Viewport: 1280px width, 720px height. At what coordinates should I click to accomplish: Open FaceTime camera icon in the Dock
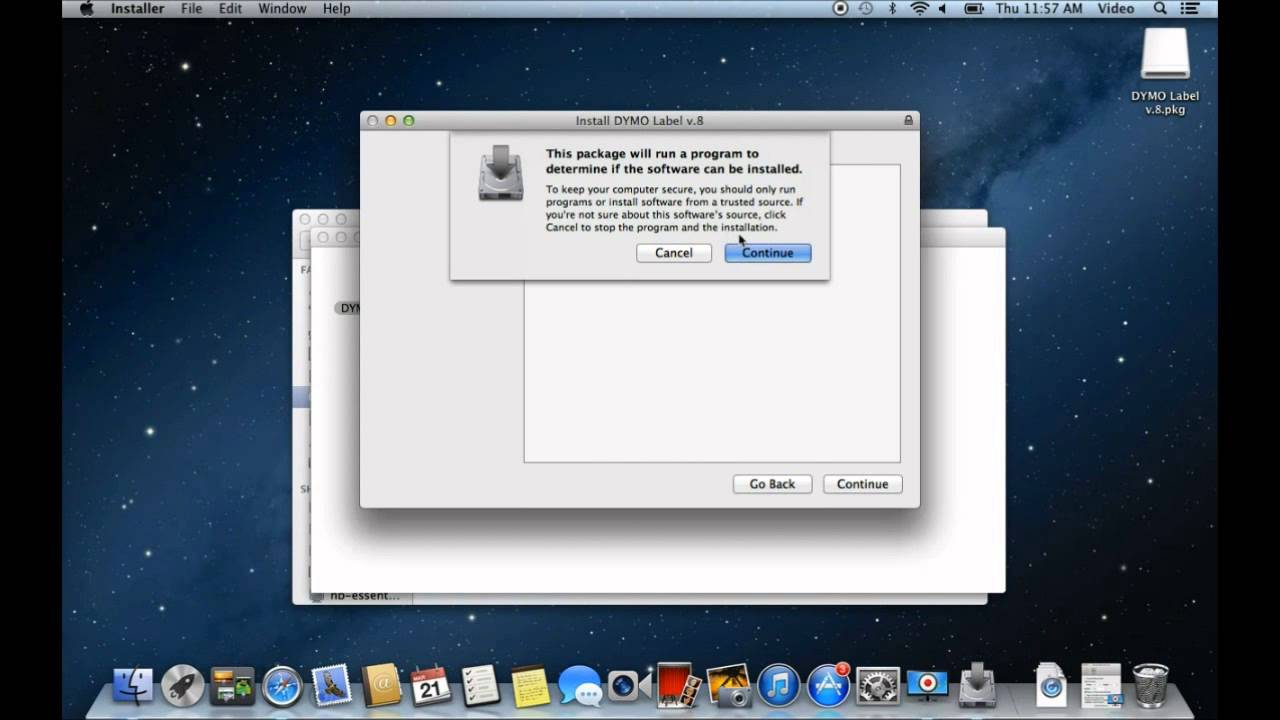[629, 686]
